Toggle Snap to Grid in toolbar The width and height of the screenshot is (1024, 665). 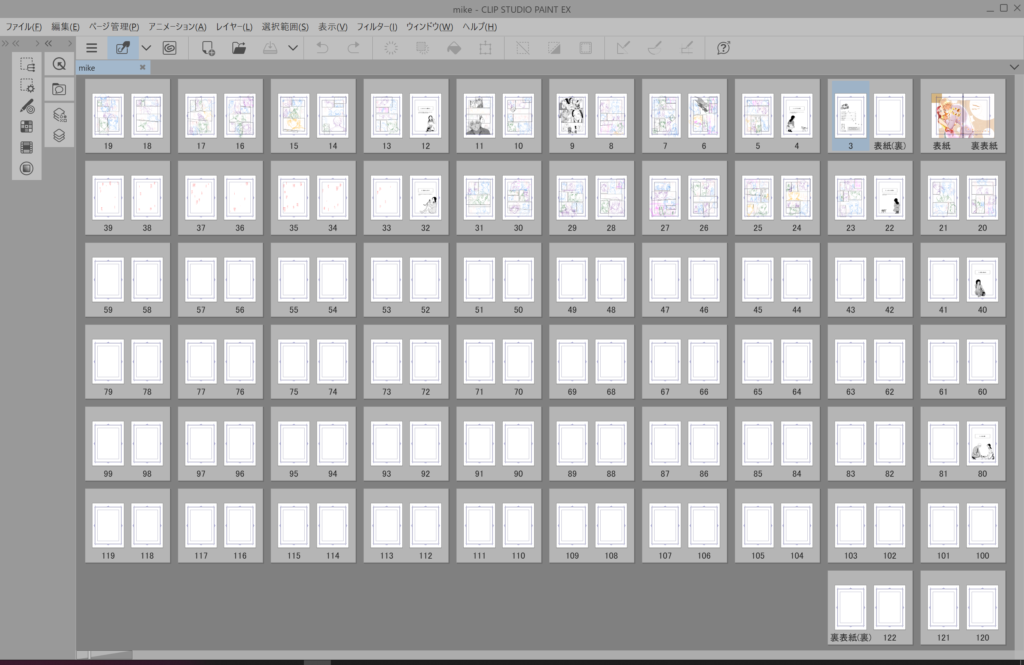pyautogui.click(x=686, y=47)
